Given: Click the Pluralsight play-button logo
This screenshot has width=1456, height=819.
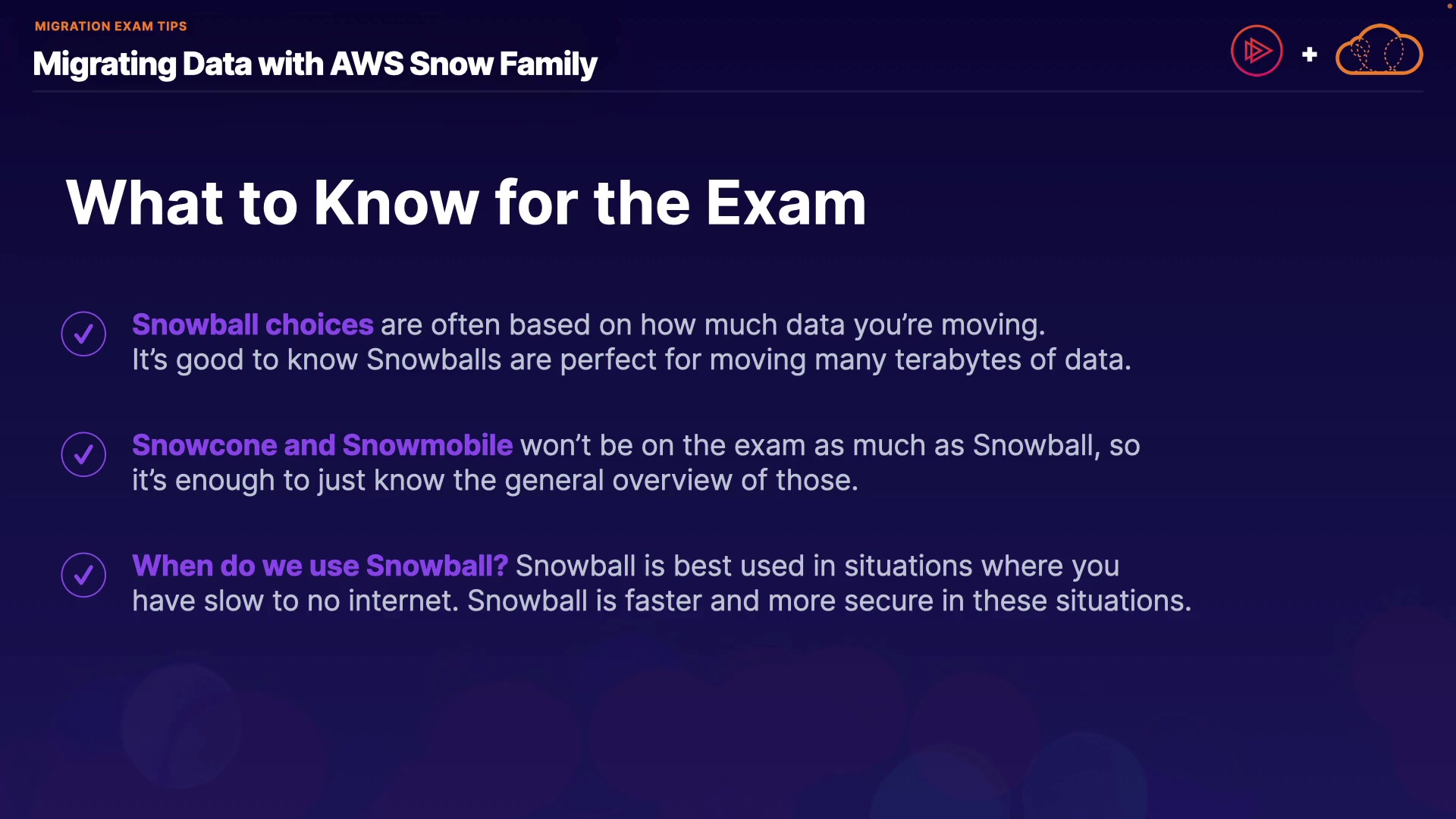Looking at the screenshot, I should coord(1257,51).
